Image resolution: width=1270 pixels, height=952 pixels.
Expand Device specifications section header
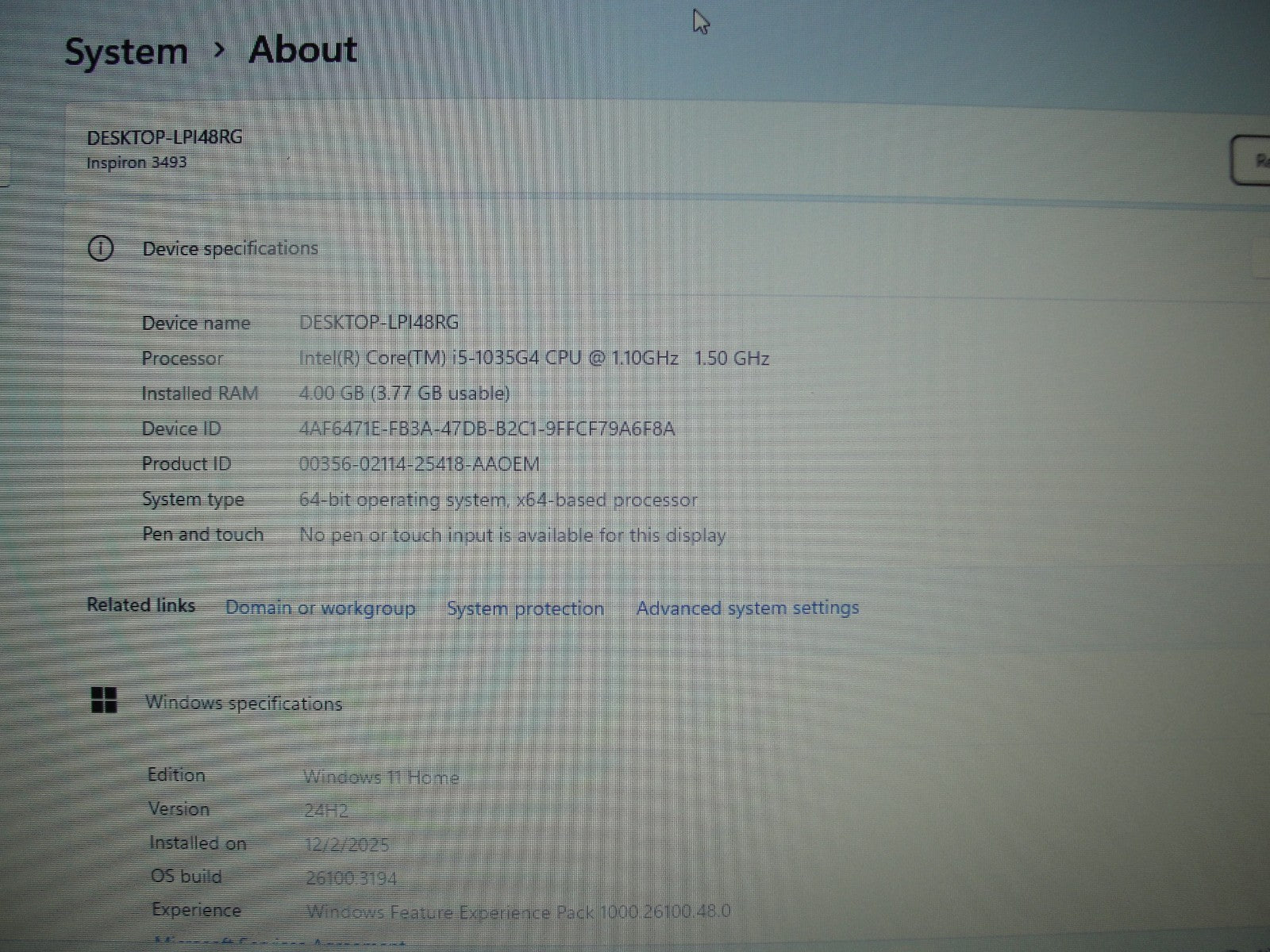pos(230,248)
